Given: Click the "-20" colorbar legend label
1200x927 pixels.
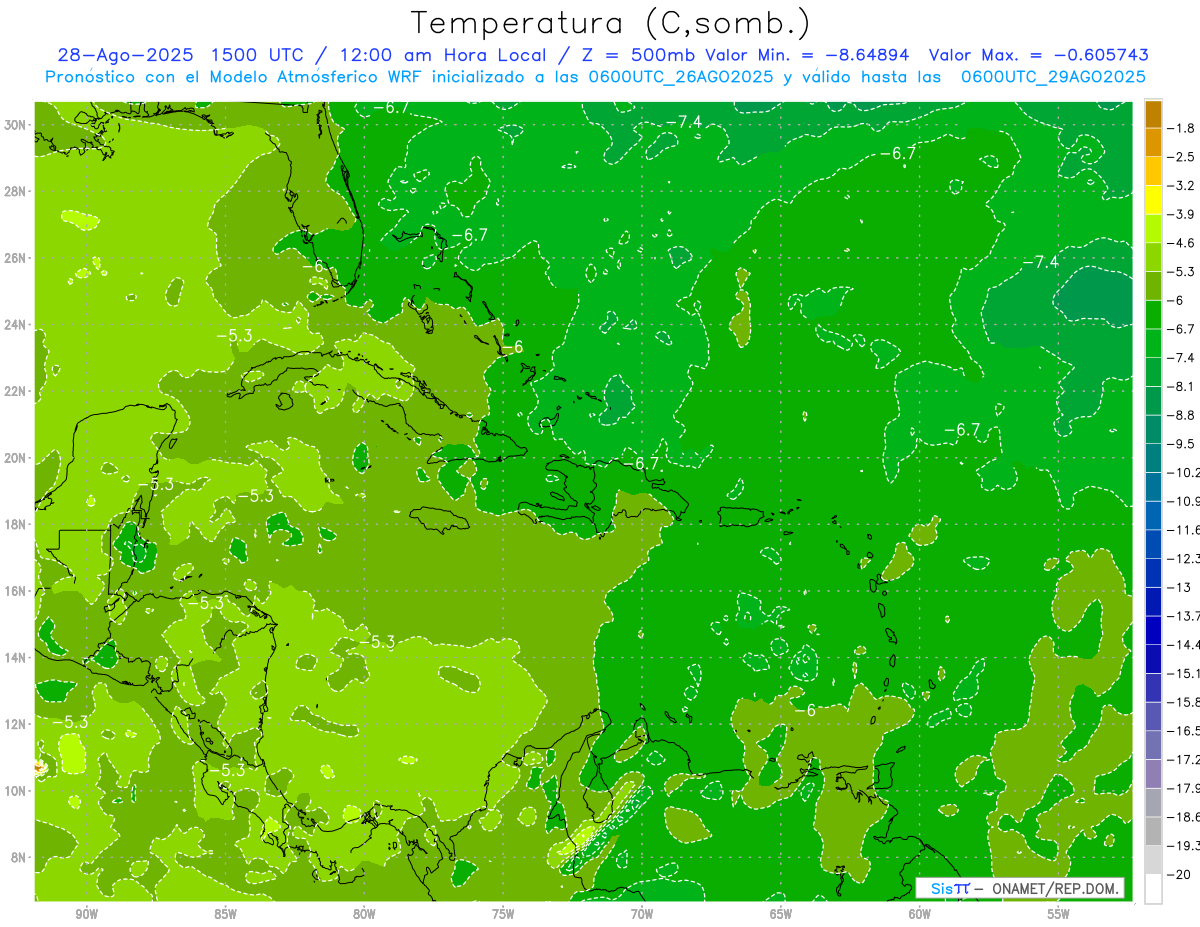Looking at the screenshot, I should (x=1179, y=874).
